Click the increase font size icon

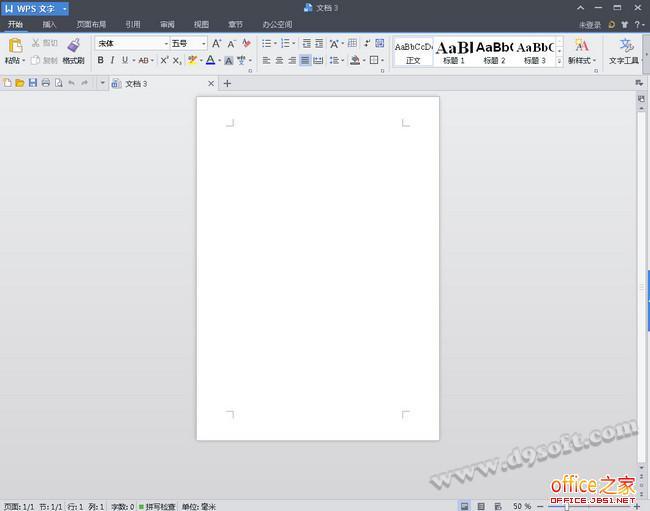pyautogui.click(x=216, y=44)
